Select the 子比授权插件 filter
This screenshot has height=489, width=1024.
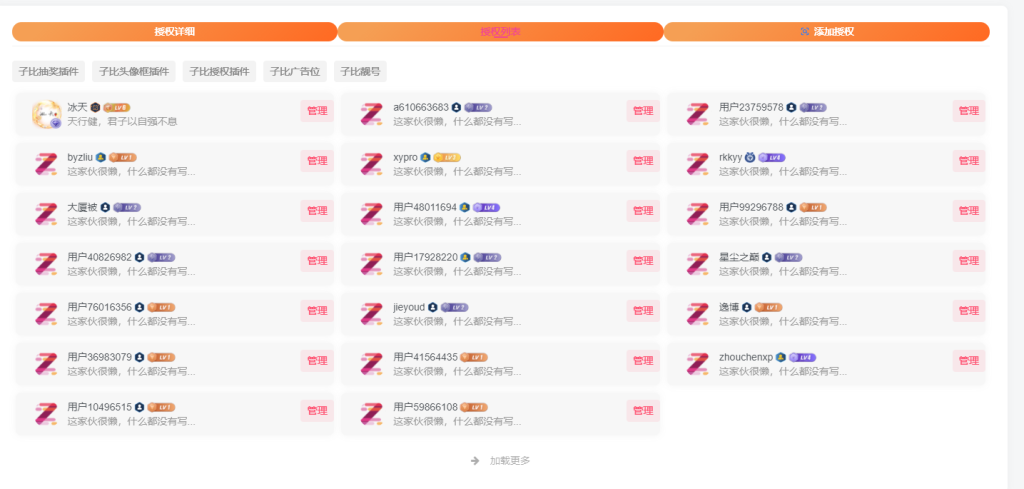[219, 71]
